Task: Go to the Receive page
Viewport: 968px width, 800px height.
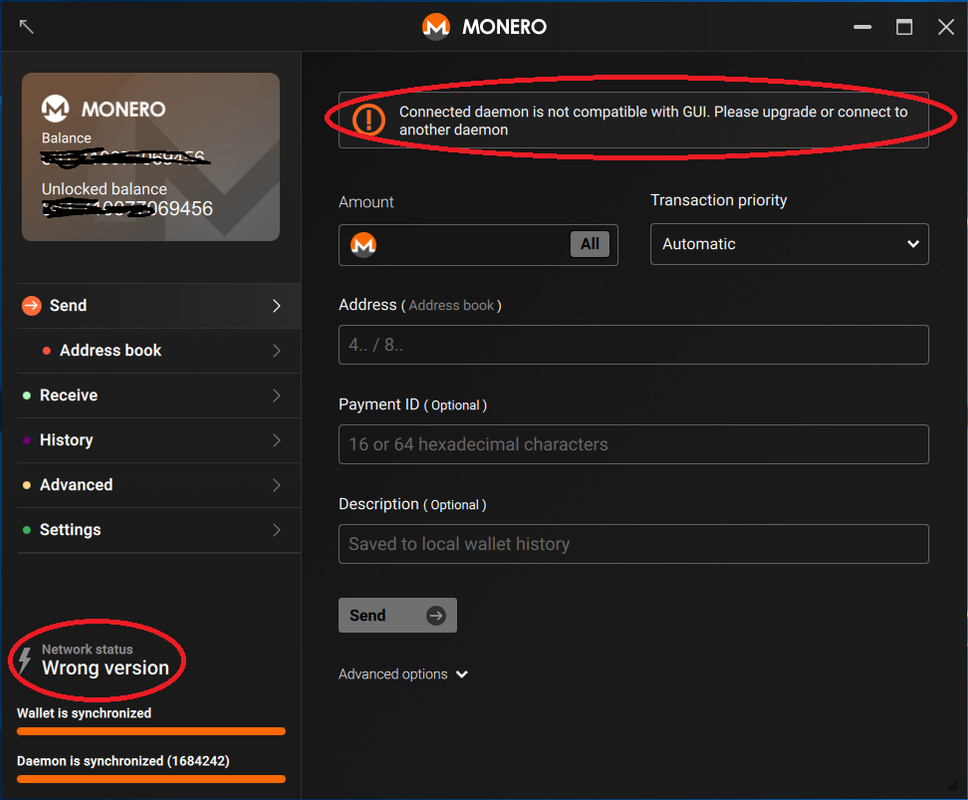Action: point(159,396)
